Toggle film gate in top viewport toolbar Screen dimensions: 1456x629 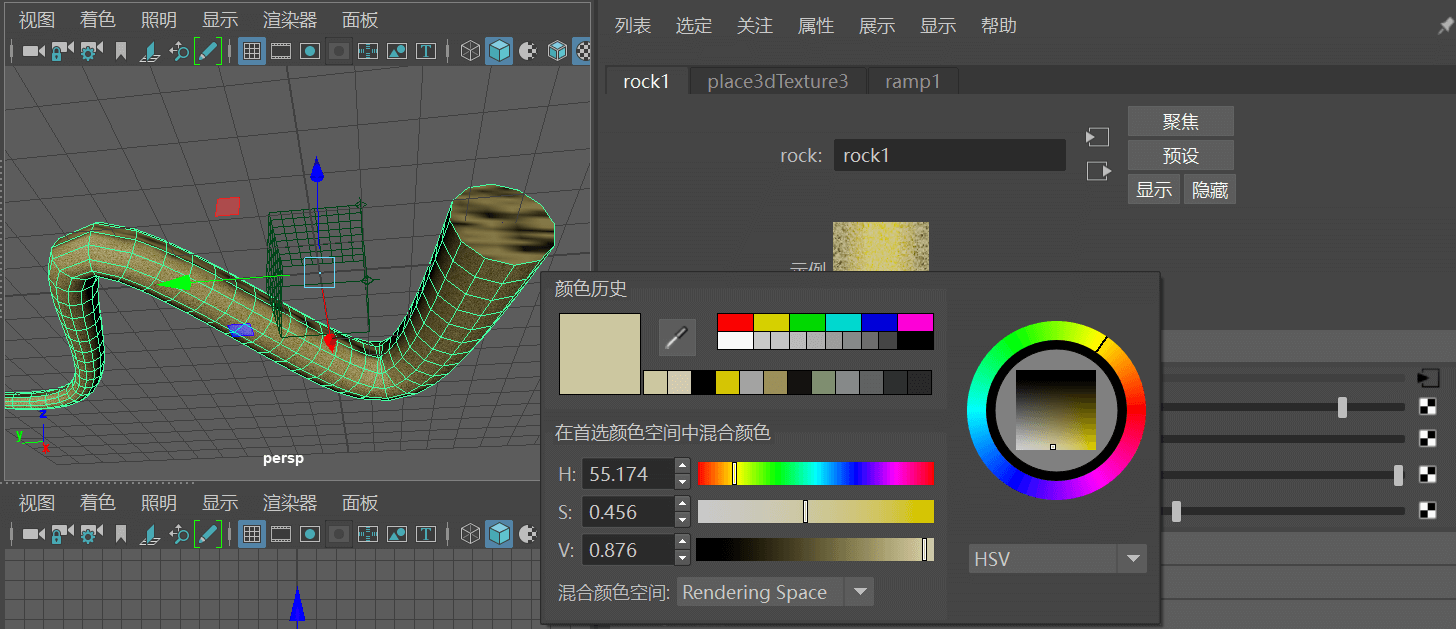point(281,50)
